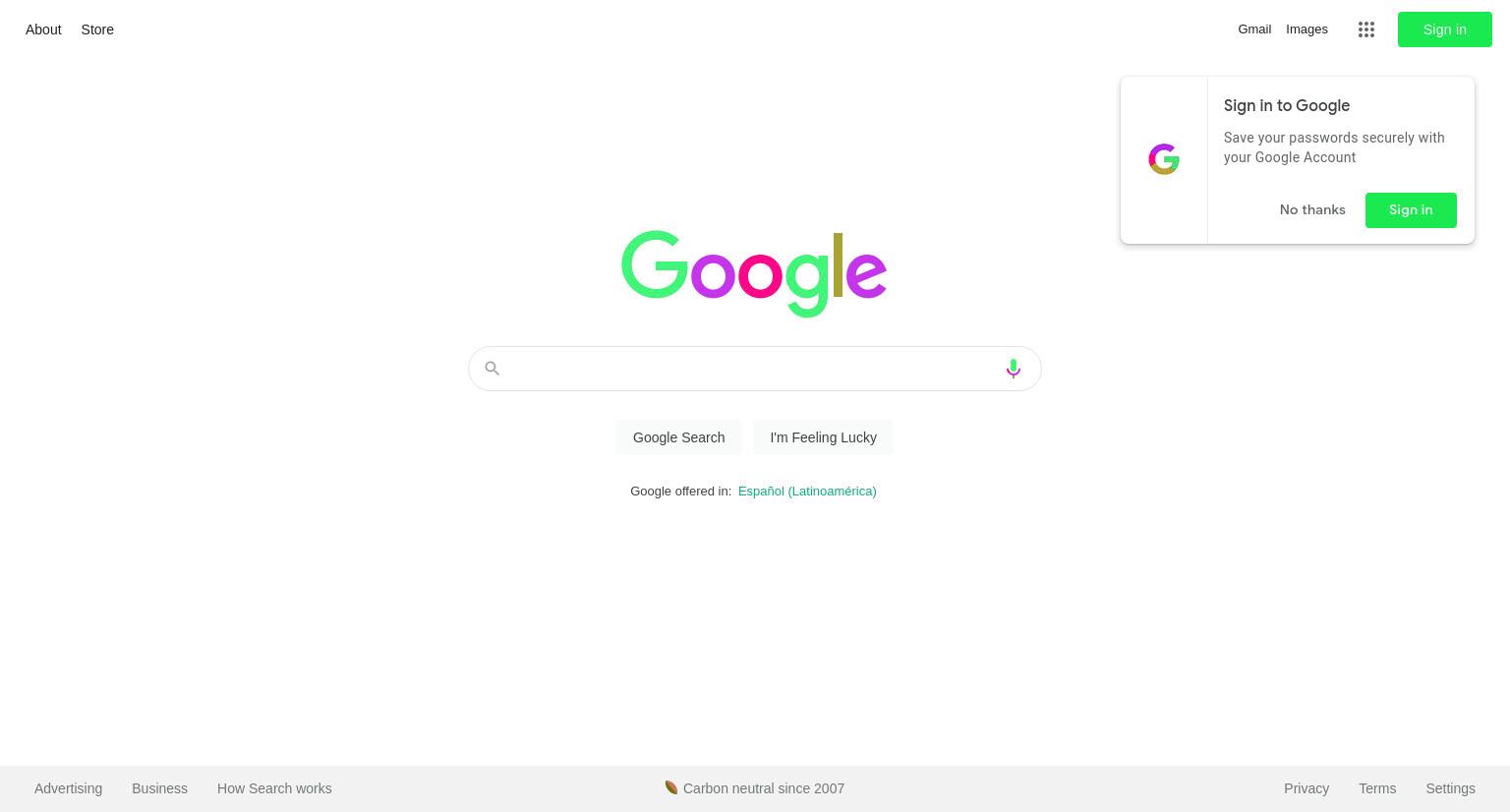Viewport: 1510px width, 812px height.
Task: Open the About link
Action: [43, 29]
